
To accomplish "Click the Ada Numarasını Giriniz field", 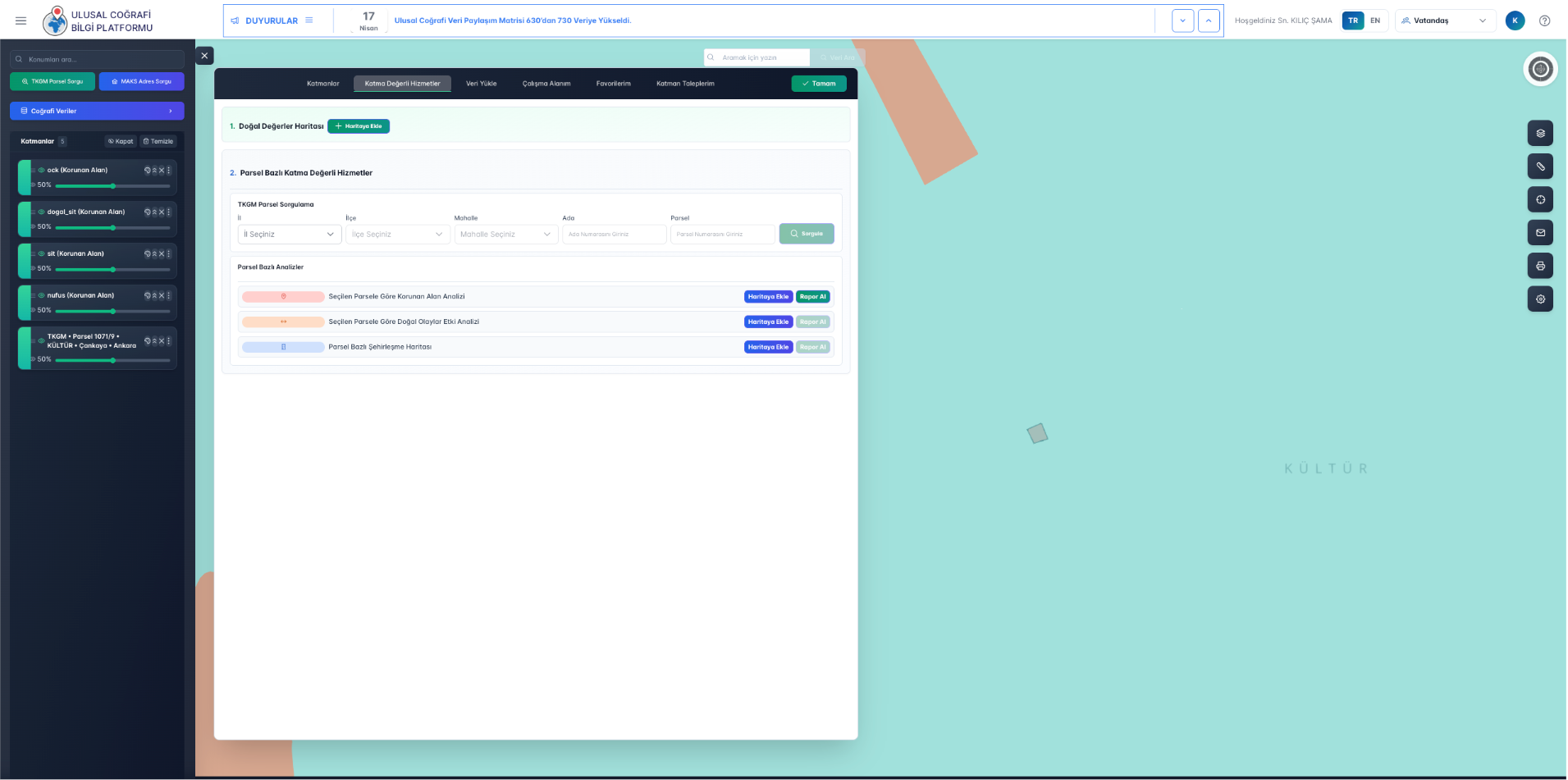I will click(615, 235).
